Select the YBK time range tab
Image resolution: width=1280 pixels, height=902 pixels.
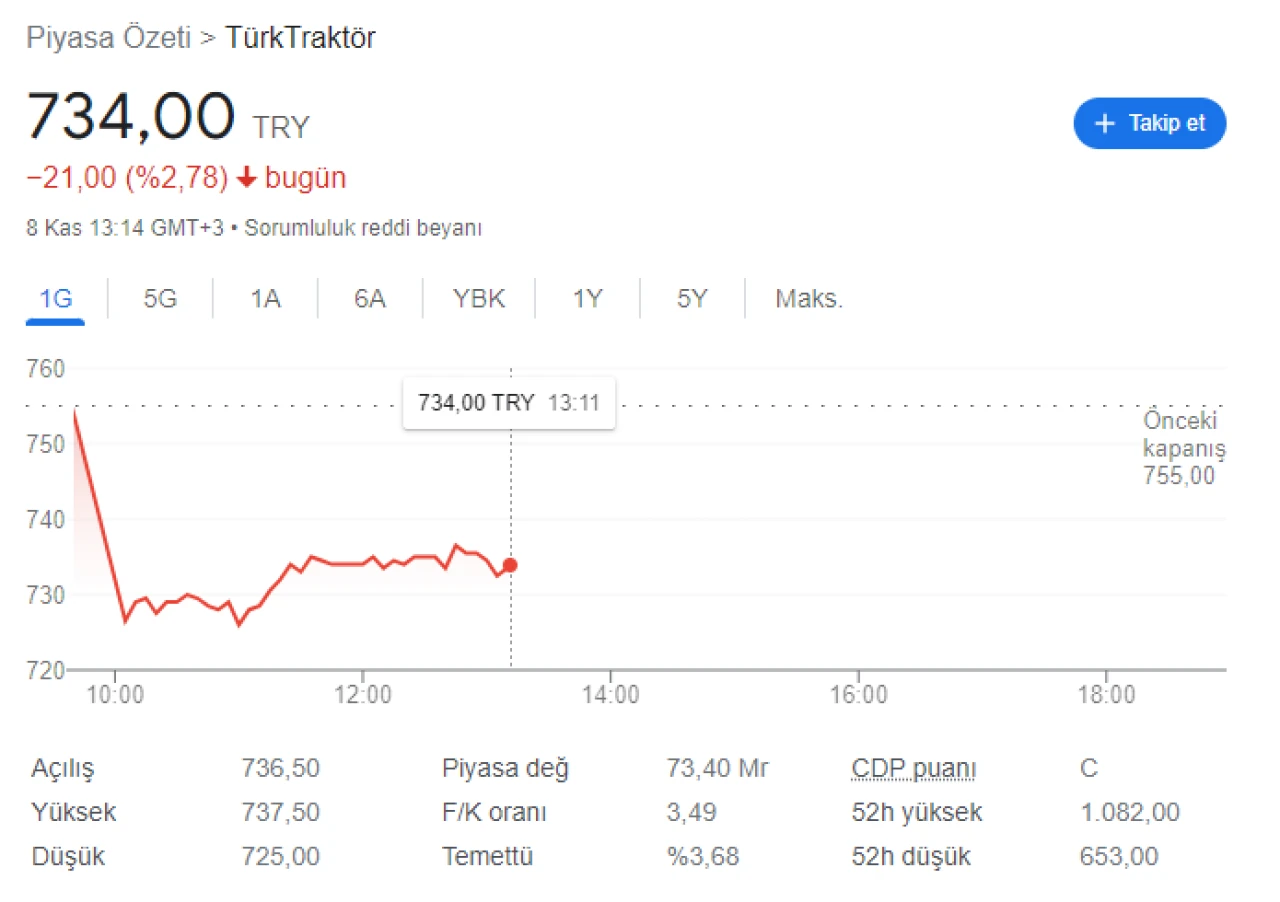pos(479,299)
